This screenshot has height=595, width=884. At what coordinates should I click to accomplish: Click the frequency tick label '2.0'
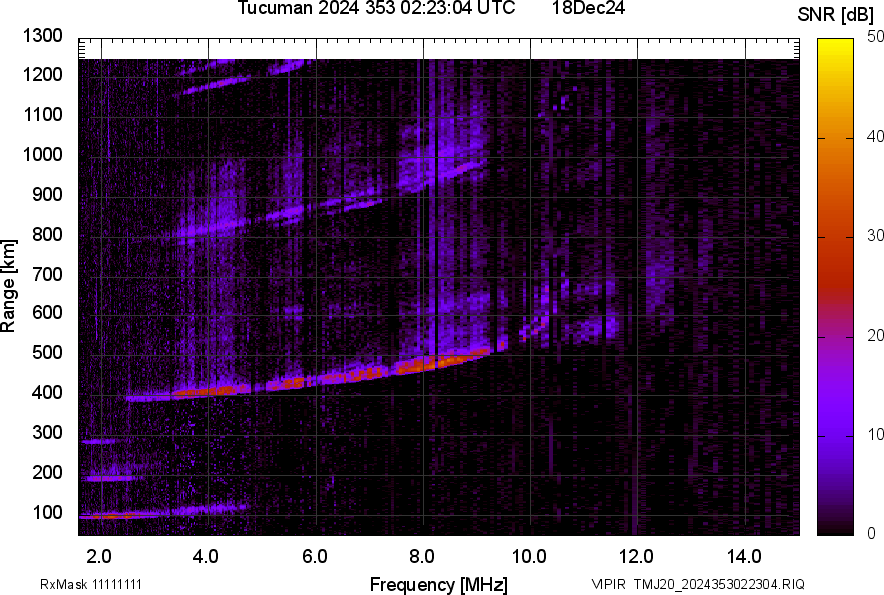(x=99, y=557)
